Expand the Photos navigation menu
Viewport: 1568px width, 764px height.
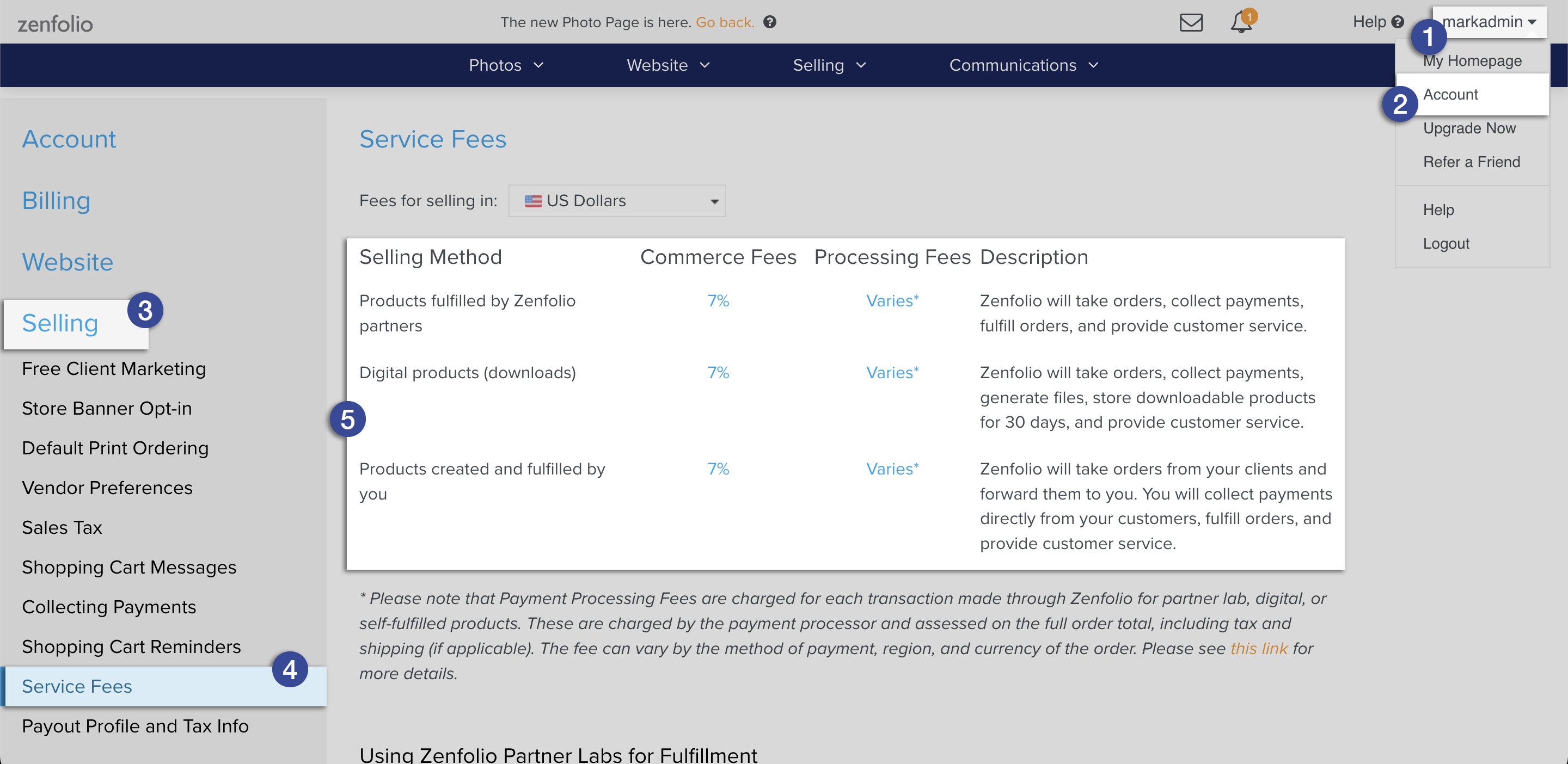pos(506,65)
